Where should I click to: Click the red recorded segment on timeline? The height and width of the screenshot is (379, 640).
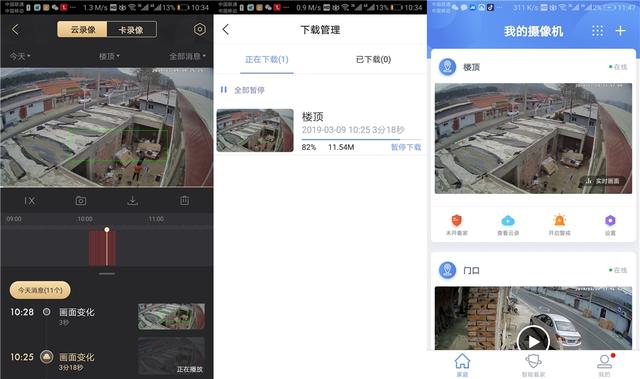(102, 248)
